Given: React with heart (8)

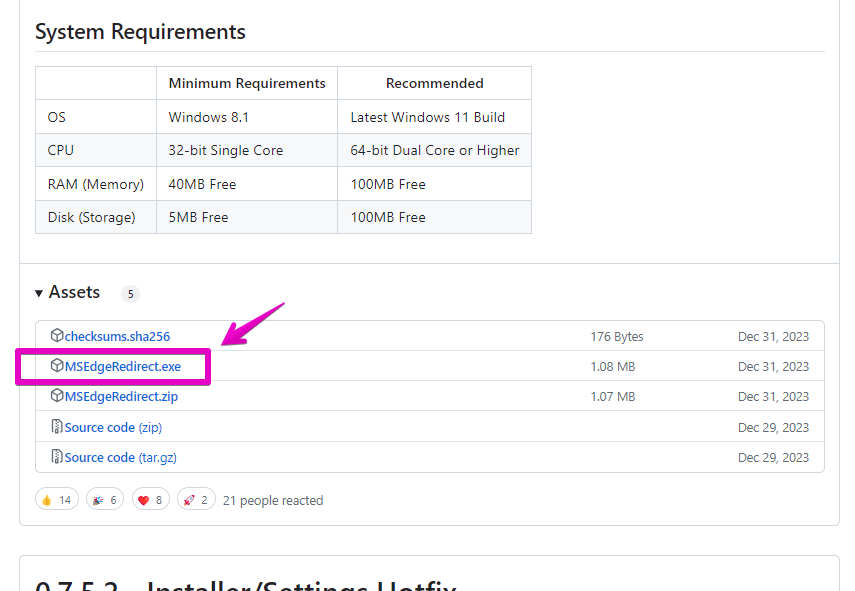Looking at the screenshot, I should pyautogui.click(x=150, y=500).
